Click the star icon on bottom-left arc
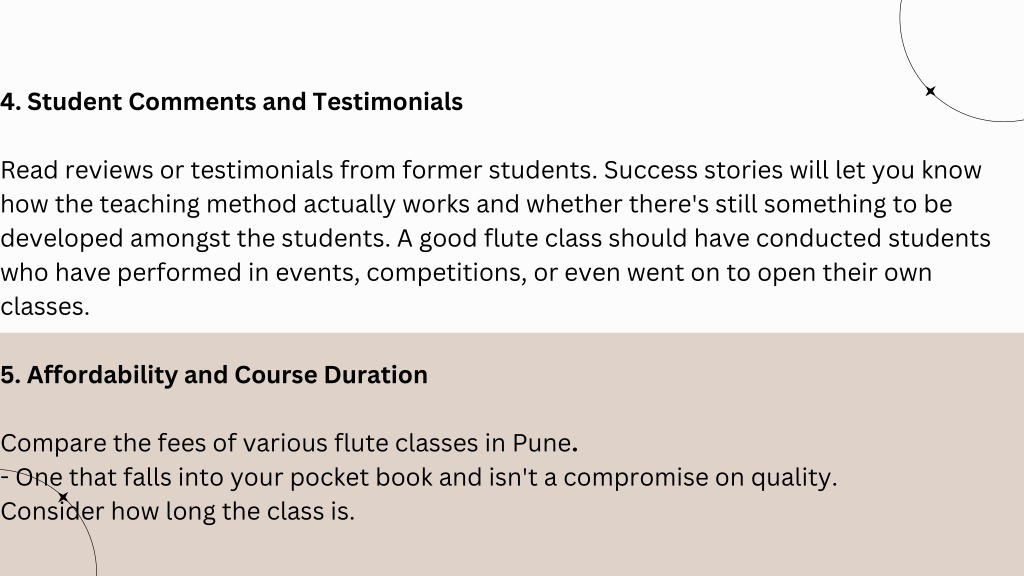This screenshot has height=576, width=1024. (x=63, y=498)
